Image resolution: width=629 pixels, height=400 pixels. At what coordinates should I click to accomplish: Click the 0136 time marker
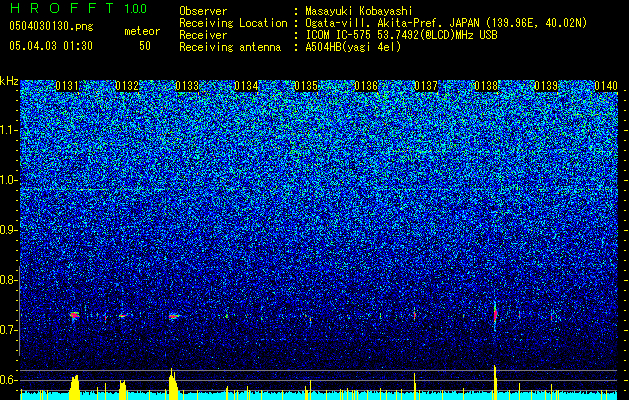[366, 86]
